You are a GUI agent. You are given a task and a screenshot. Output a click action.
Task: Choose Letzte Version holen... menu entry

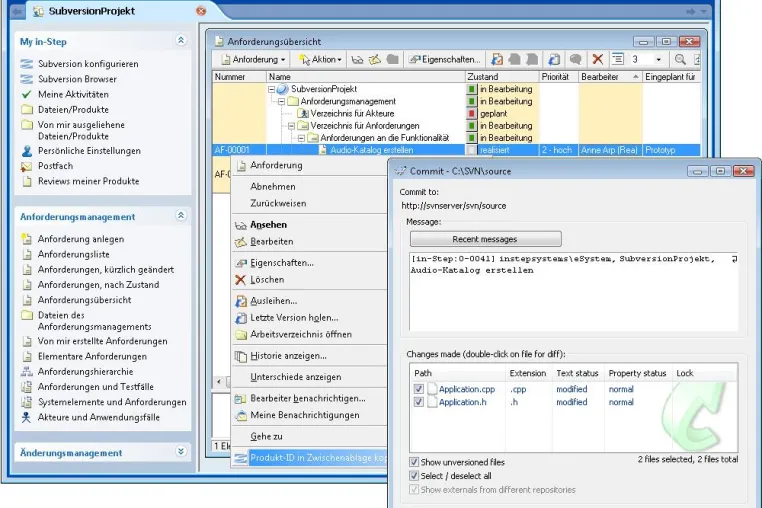[x=294, y=317]
